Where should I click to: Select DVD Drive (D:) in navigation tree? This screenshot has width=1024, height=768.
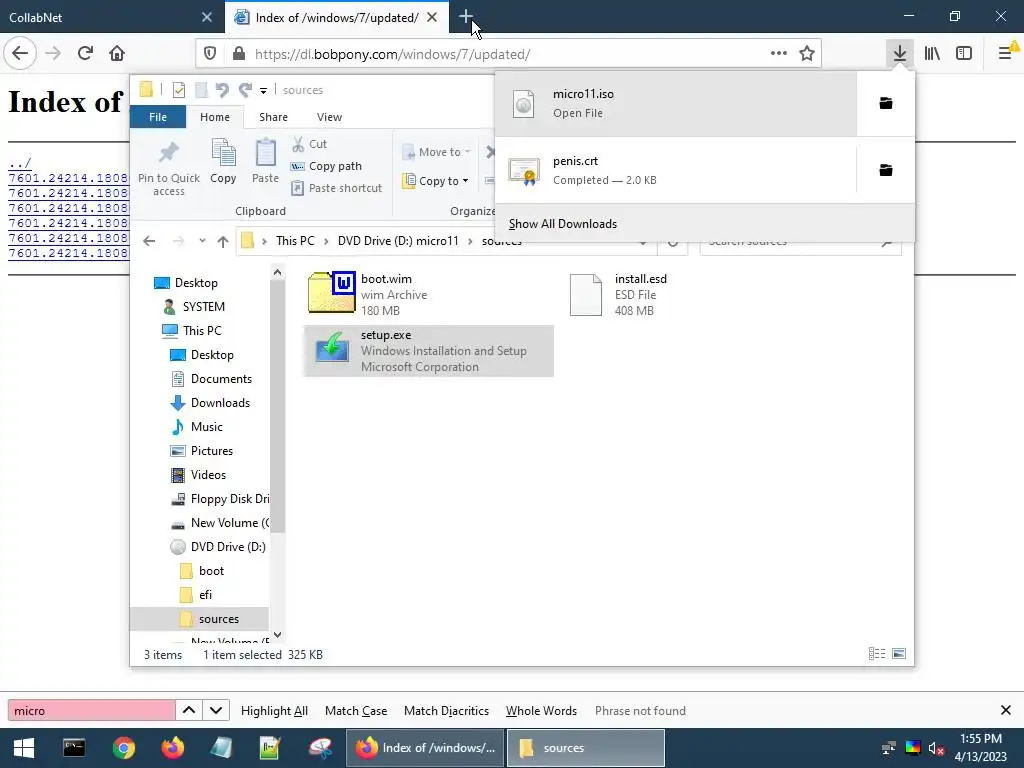227,547
